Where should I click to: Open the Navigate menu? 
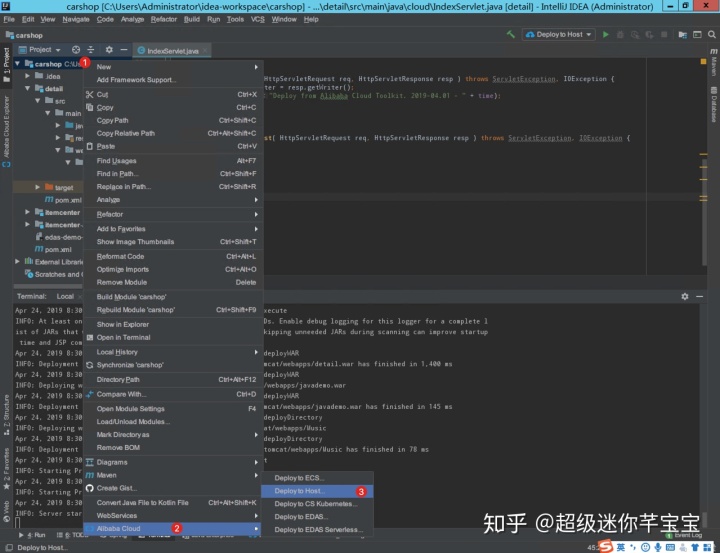click(76, 19)
